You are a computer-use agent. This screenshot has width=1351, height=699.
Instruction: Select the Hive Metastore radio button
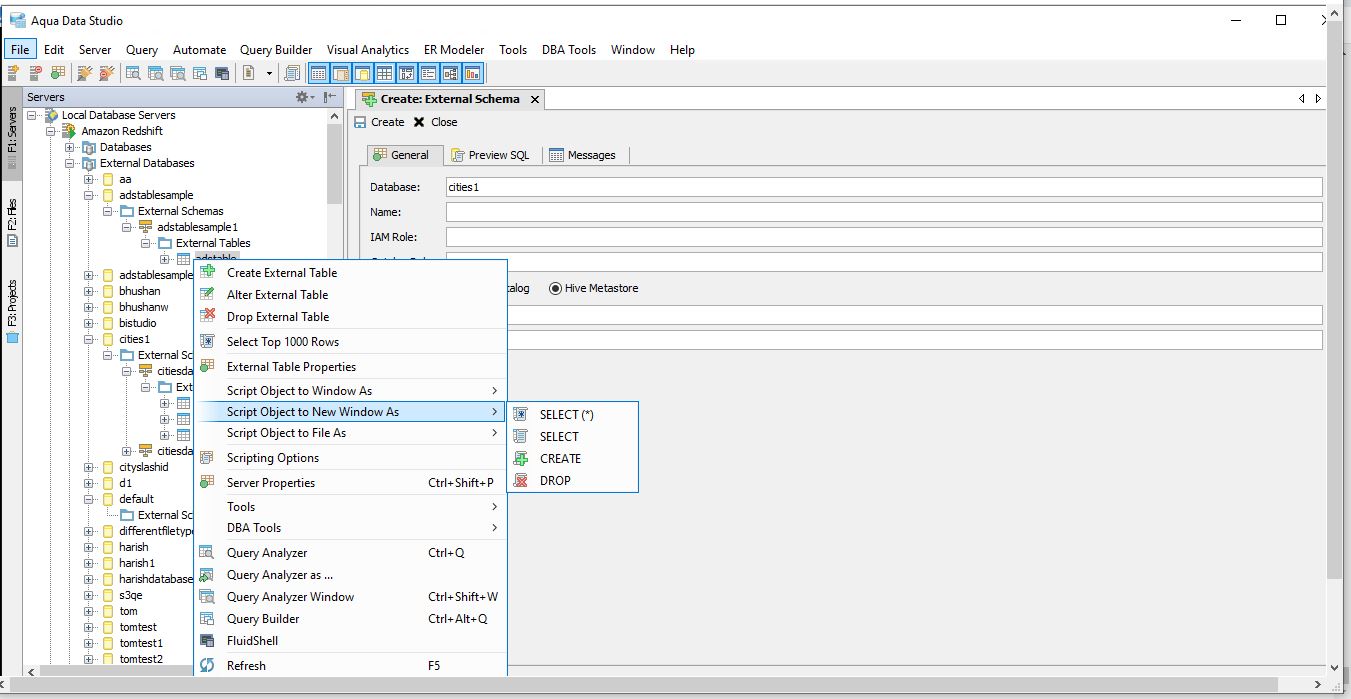click(x=555, y=288)
